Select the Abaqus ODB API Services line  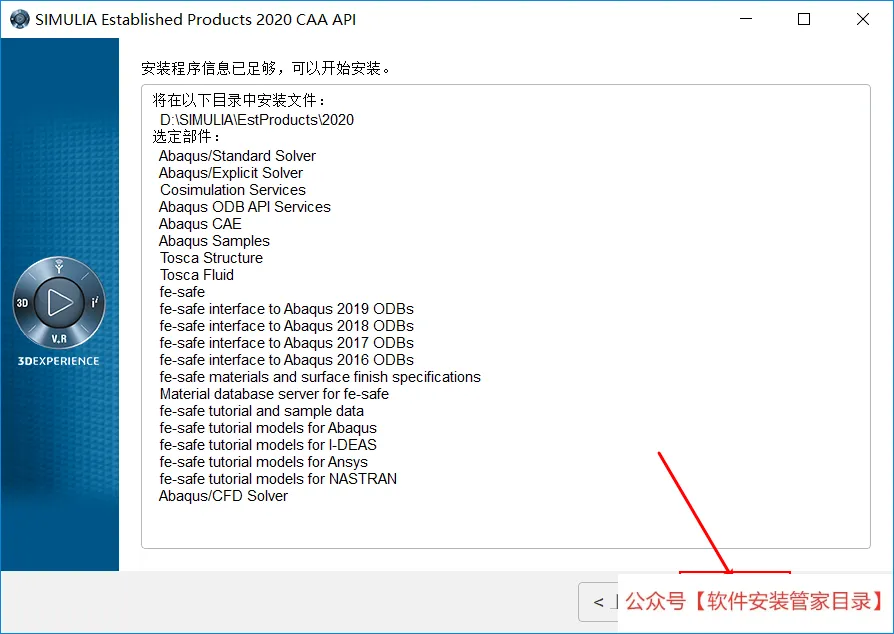click(x=245, y=207)
